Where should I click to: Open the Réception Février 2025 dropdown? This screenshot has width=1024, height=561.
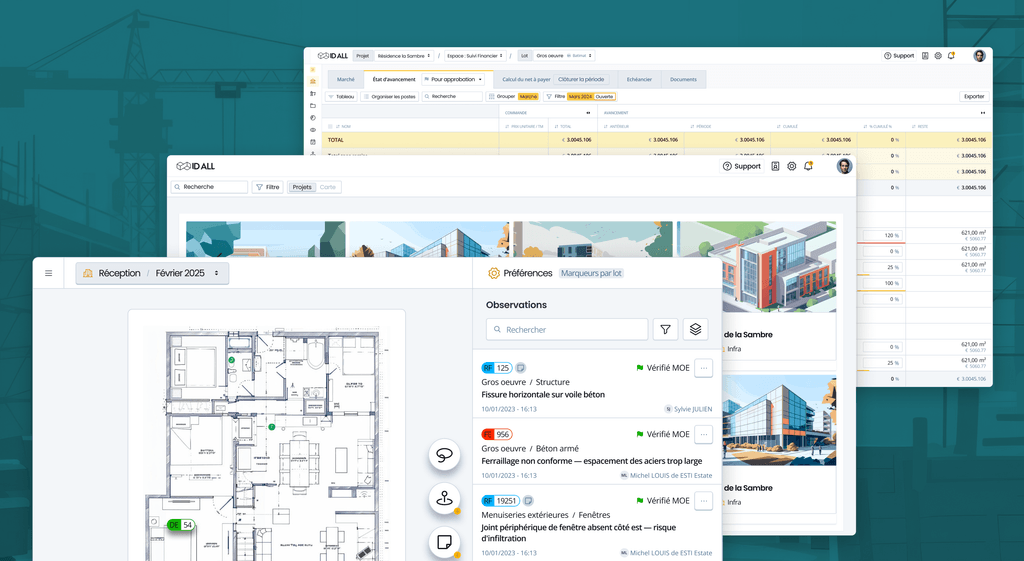pos(152,273)
